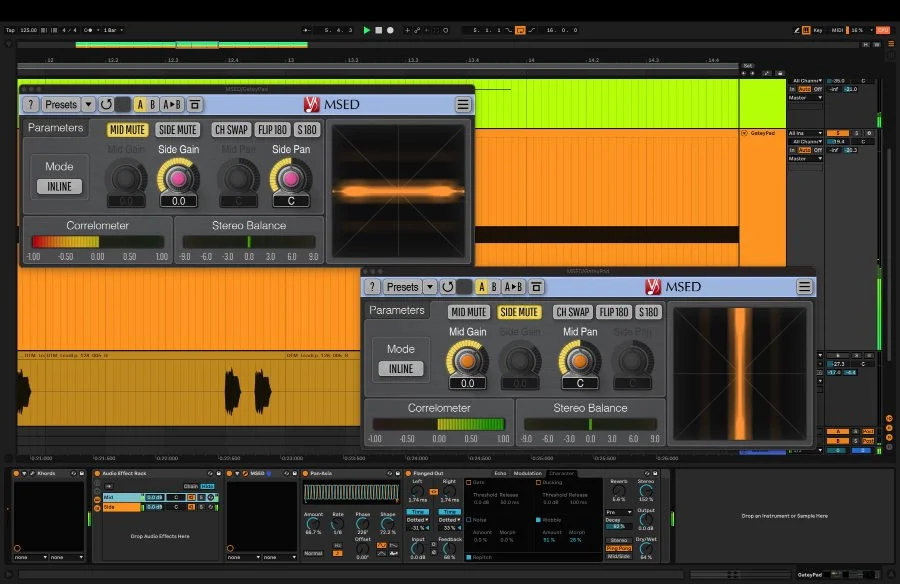This screenshot has width=900, height=584.
Task: Disable SIDE MUTE in the lower MSED
Action: coord(519,312)
